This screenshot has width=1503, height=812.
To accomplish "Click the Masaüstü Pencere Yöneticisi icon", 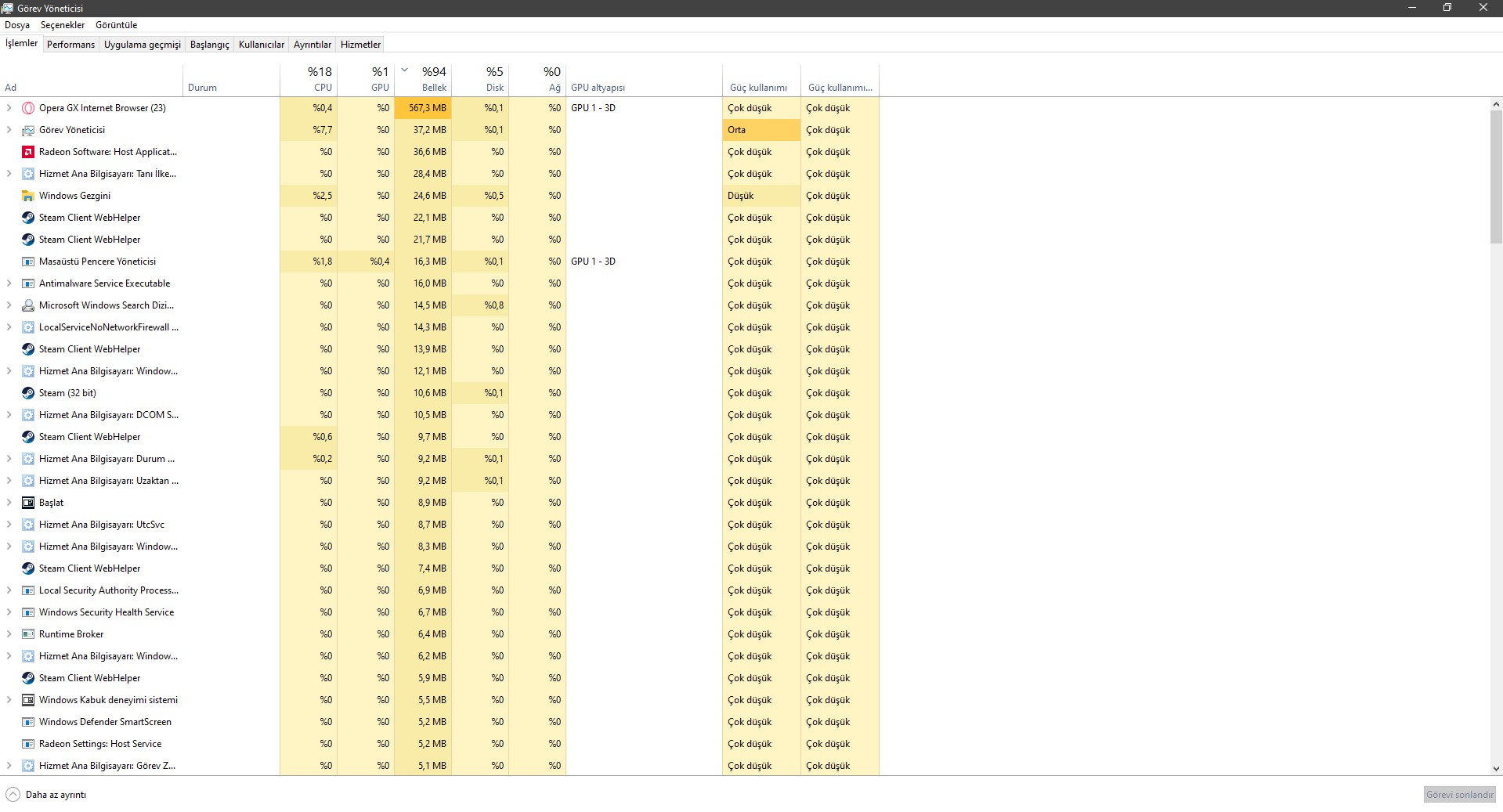I will pos(28,262).
